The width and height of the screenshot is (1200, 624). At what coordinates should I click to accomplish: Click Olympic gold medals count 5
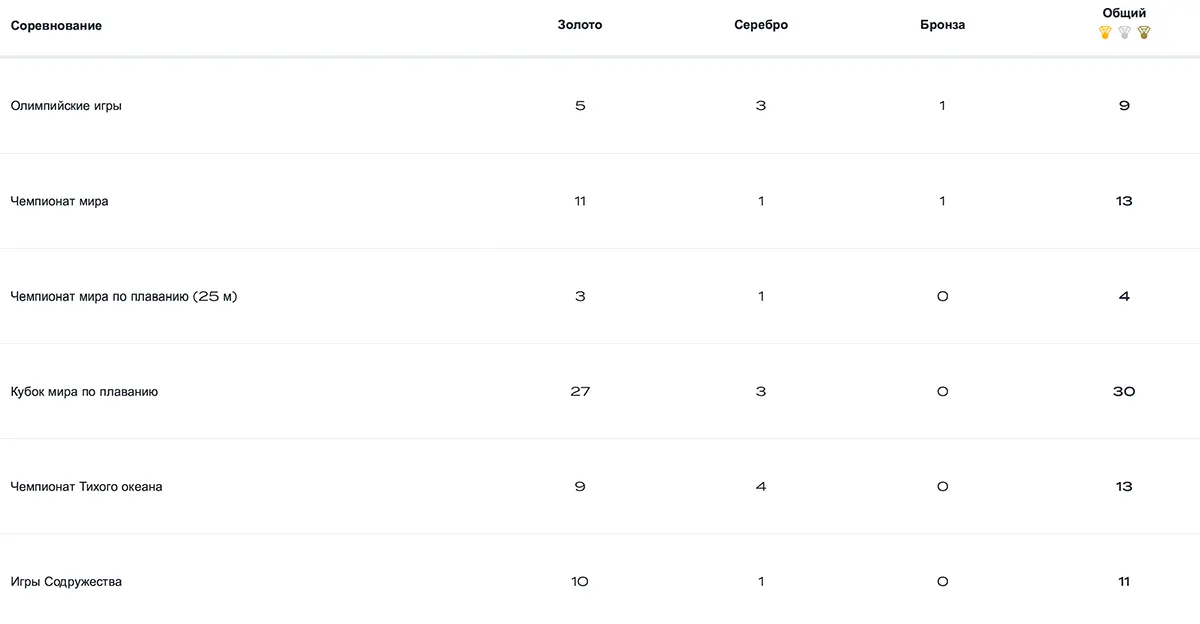pyautogui.click(x=580, y=105)
